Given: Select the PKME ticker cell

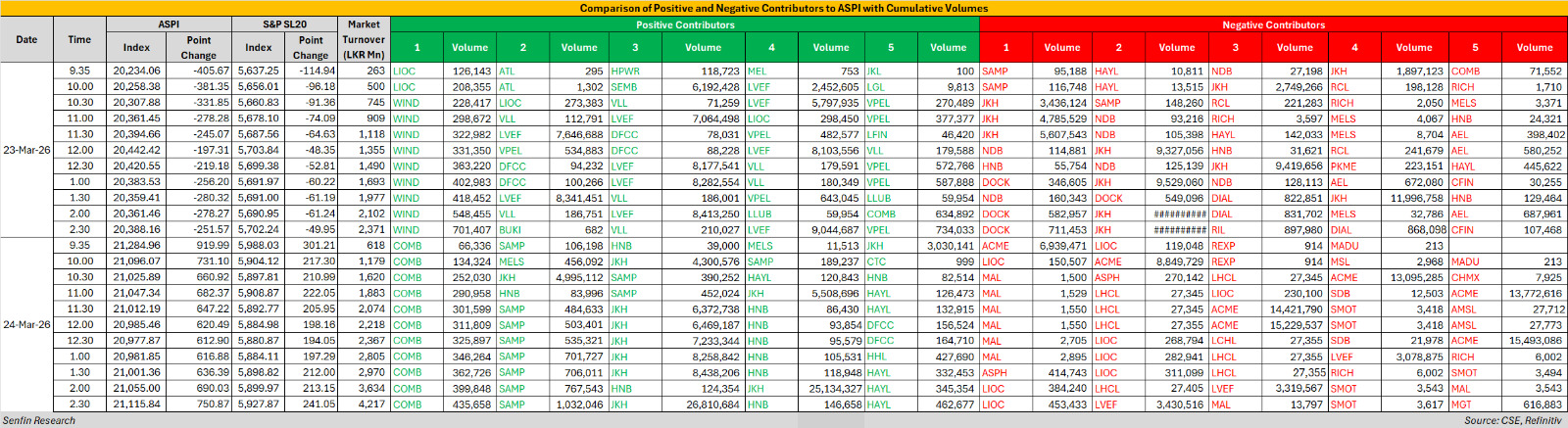Looking at the screenshot, I should pyautogui.click(x=1343, y=166).
